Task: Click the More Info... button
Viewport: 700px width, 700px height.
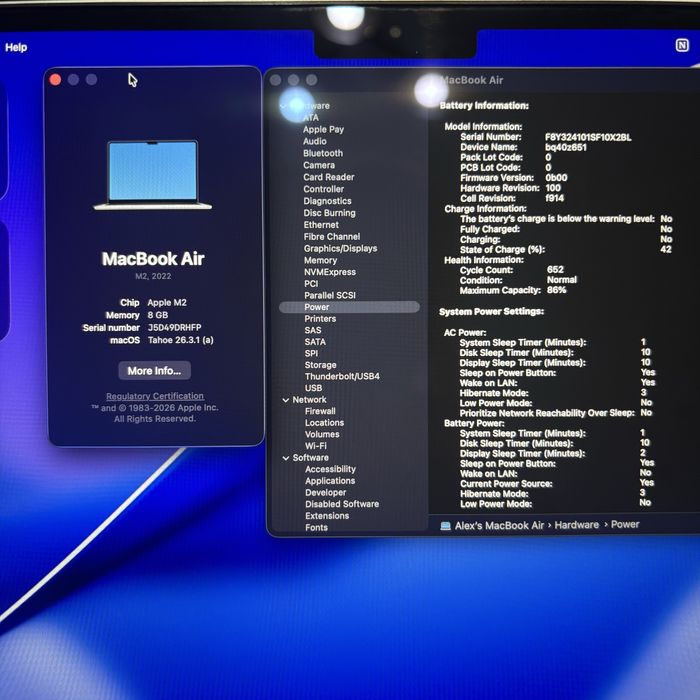Action: 154,371
